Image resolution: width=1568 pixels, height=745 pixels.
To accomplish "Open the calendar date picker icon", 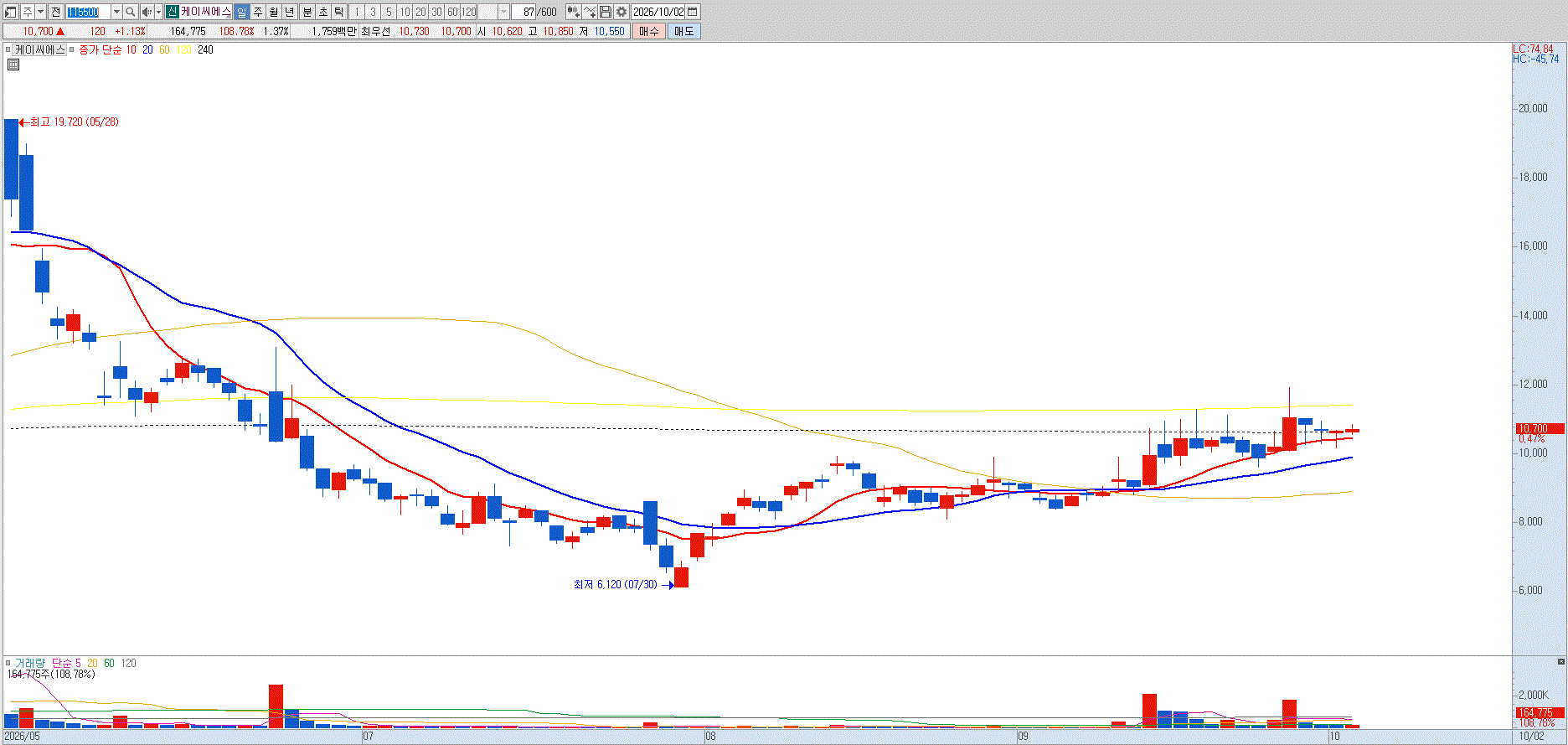I will coord(692,12).
